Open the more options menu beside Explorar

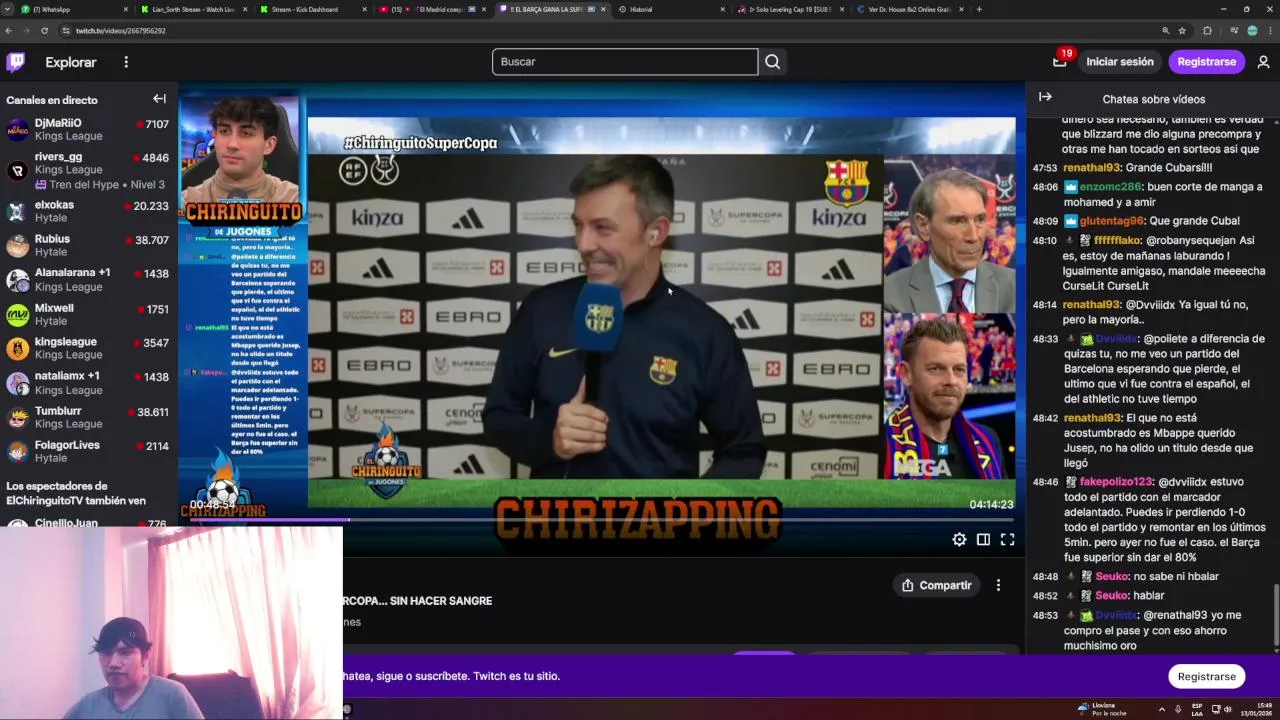coord(126,62)
